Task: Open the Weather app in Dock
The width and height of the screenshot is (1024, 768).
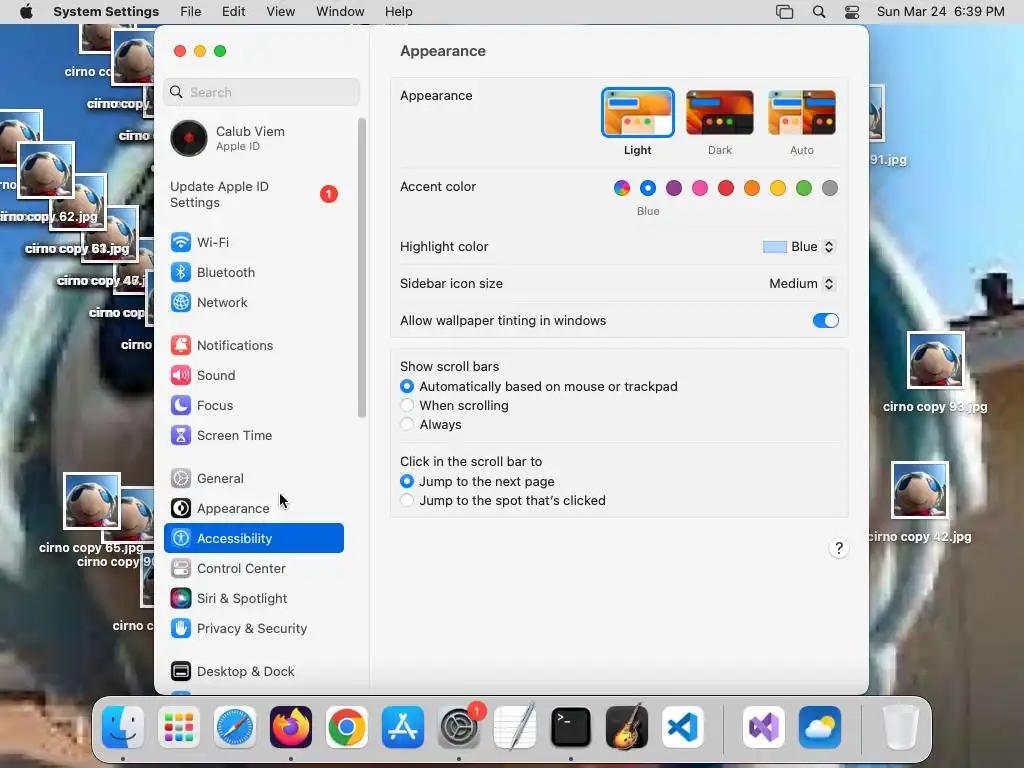Action: pos(820,727)
